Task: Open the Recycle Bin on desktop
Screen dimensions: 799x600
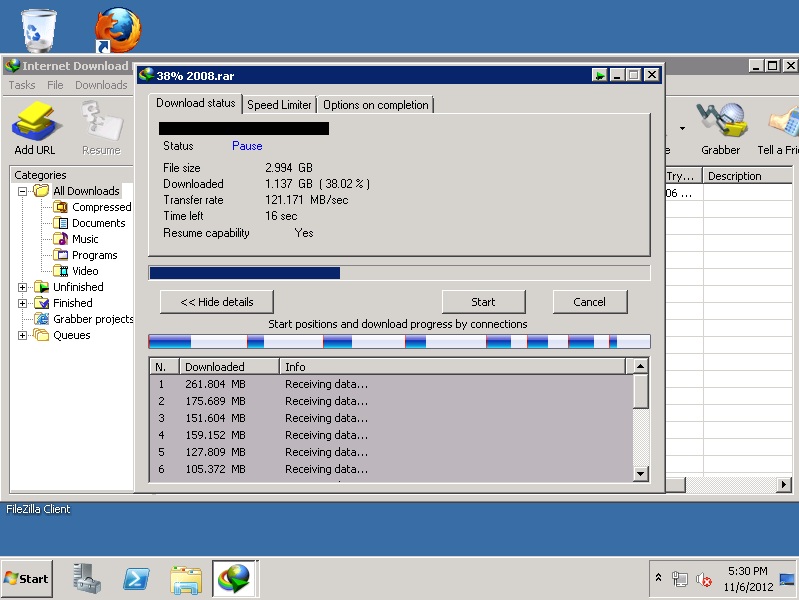Action: 38,30
